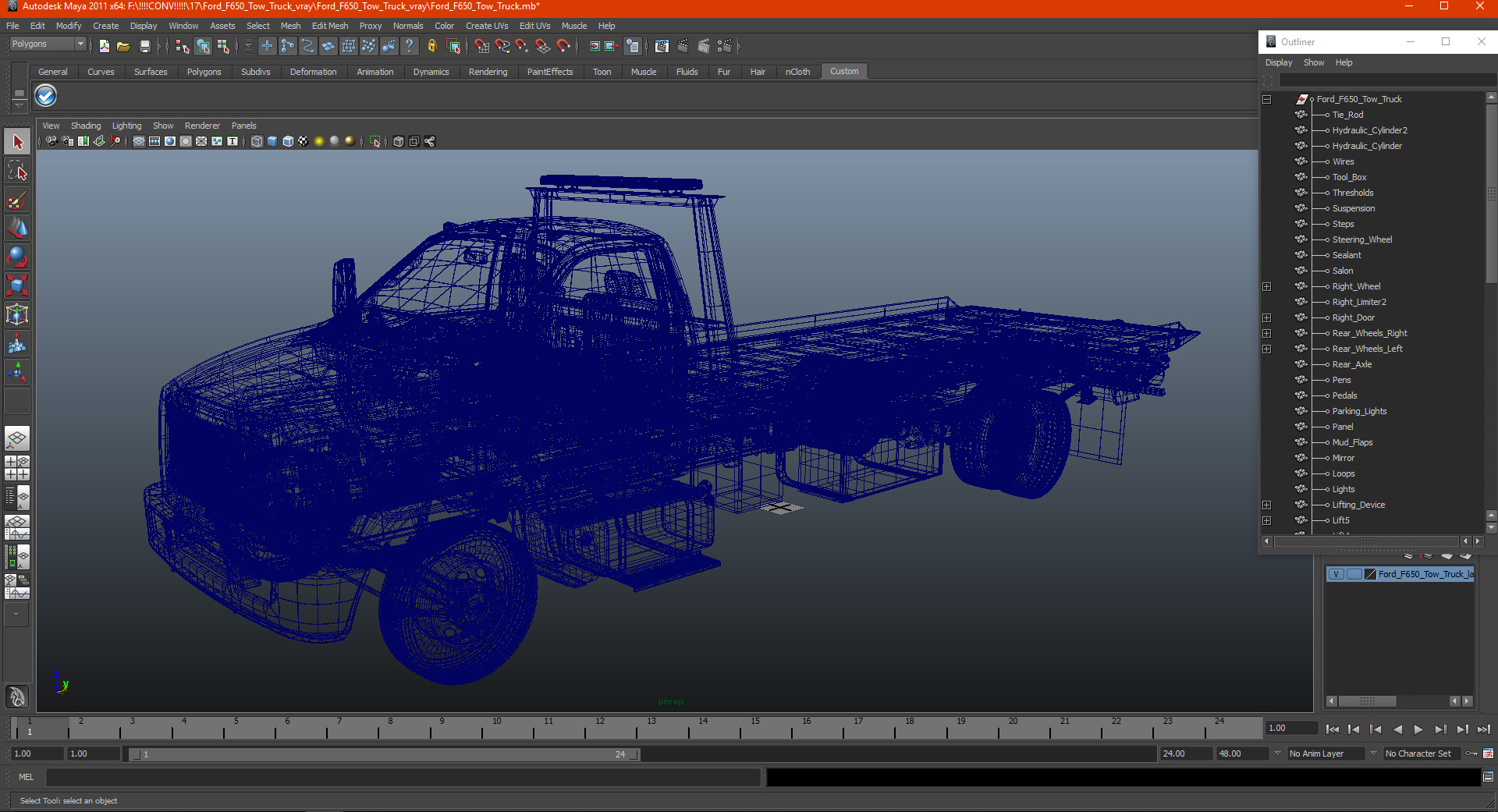
Task: Select Steering_Wheel in the Outliner
Action: coord(1361,239)
